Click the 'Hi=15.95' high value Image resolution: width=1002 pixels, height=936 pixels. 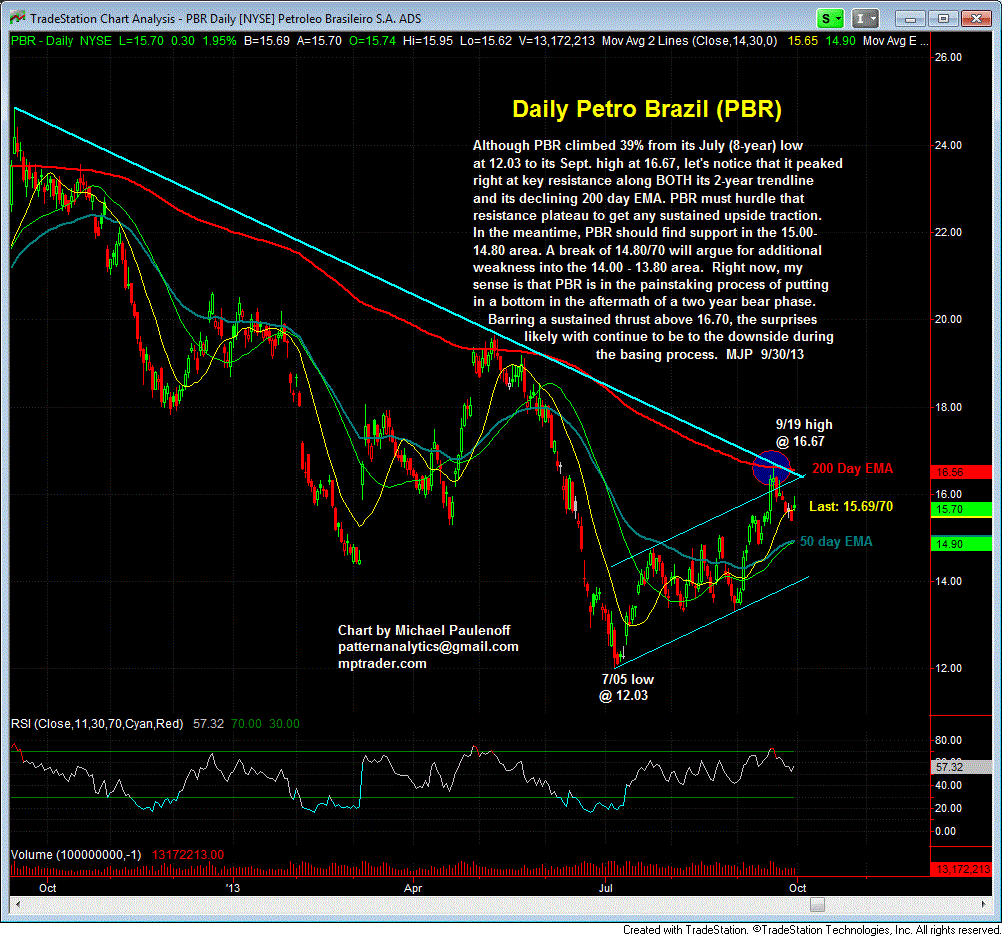point(428,41)
